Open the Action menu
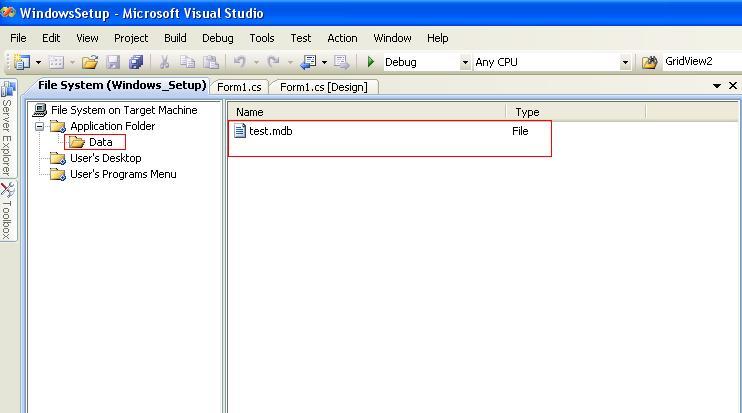742x413 pixels. (342, 38)
